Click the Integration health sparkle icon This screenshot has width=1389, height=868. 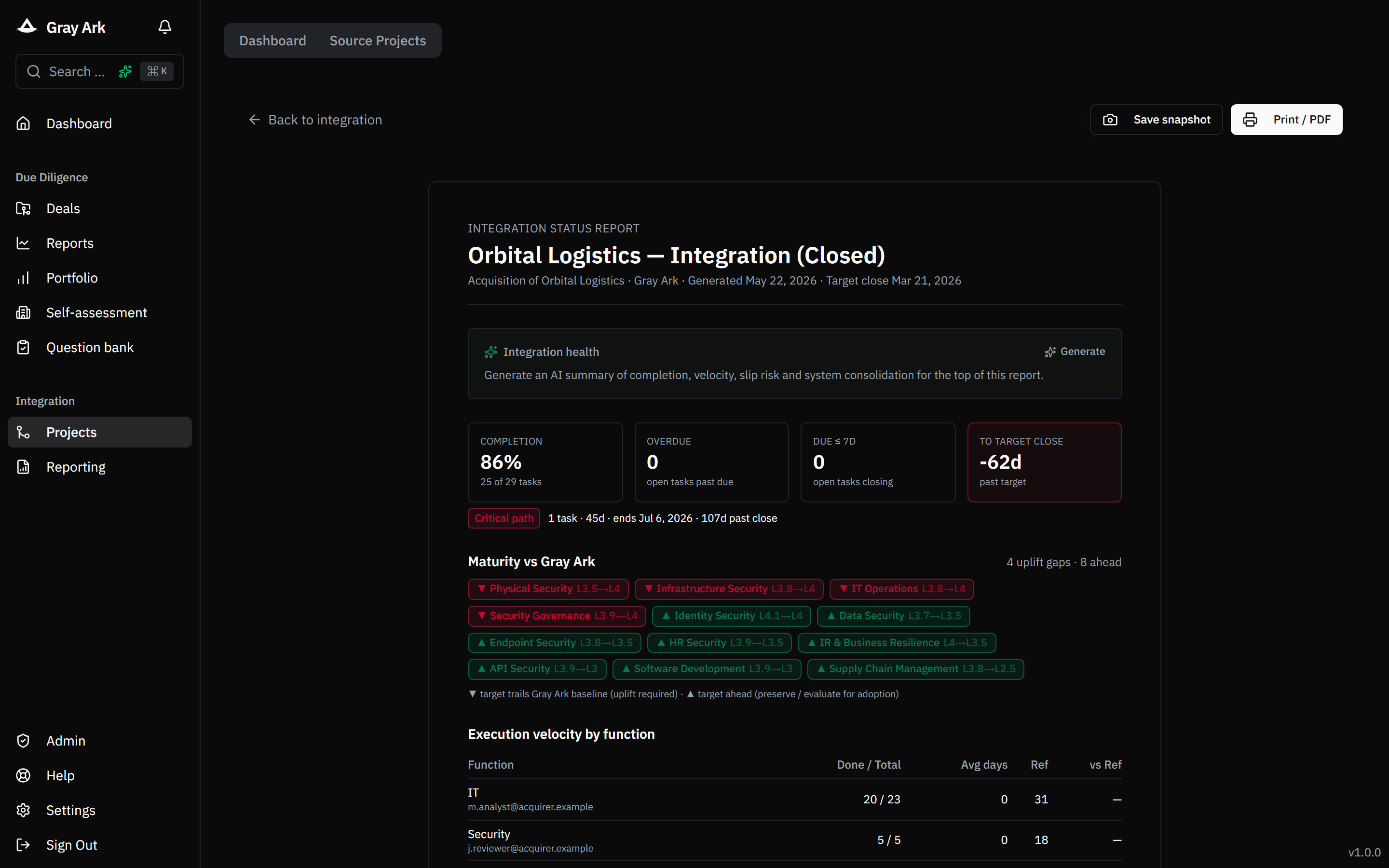pos(491,352)
